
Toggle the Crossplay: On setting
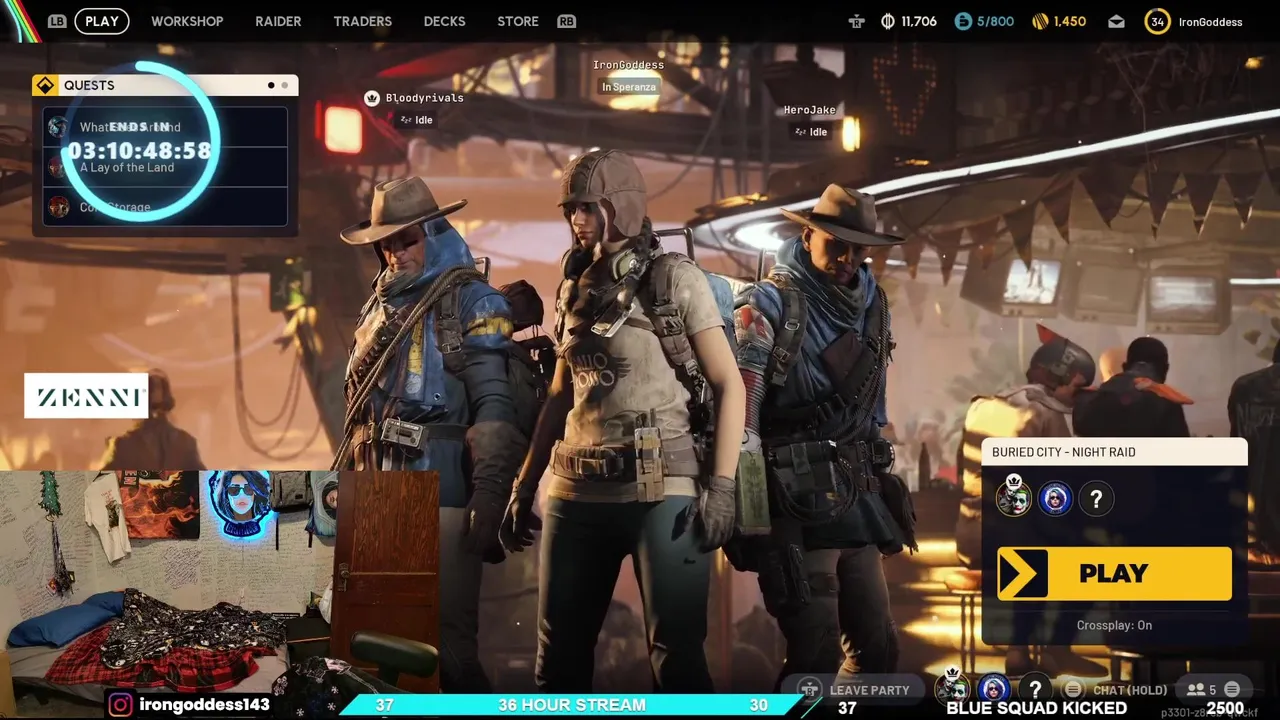tap(1114, 625)
